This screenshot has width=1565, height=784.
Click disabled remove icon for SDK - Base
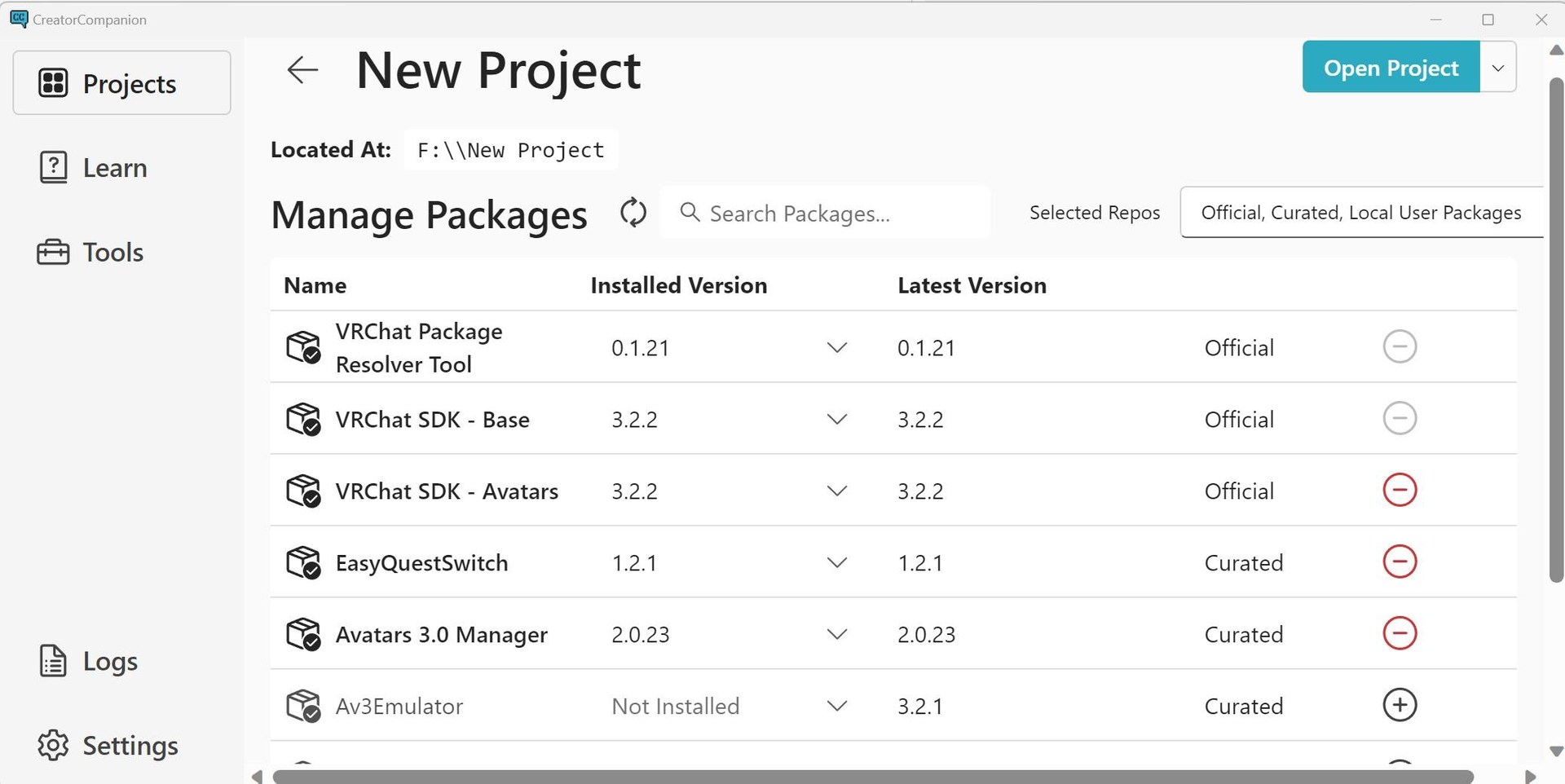pos(1400,418)
